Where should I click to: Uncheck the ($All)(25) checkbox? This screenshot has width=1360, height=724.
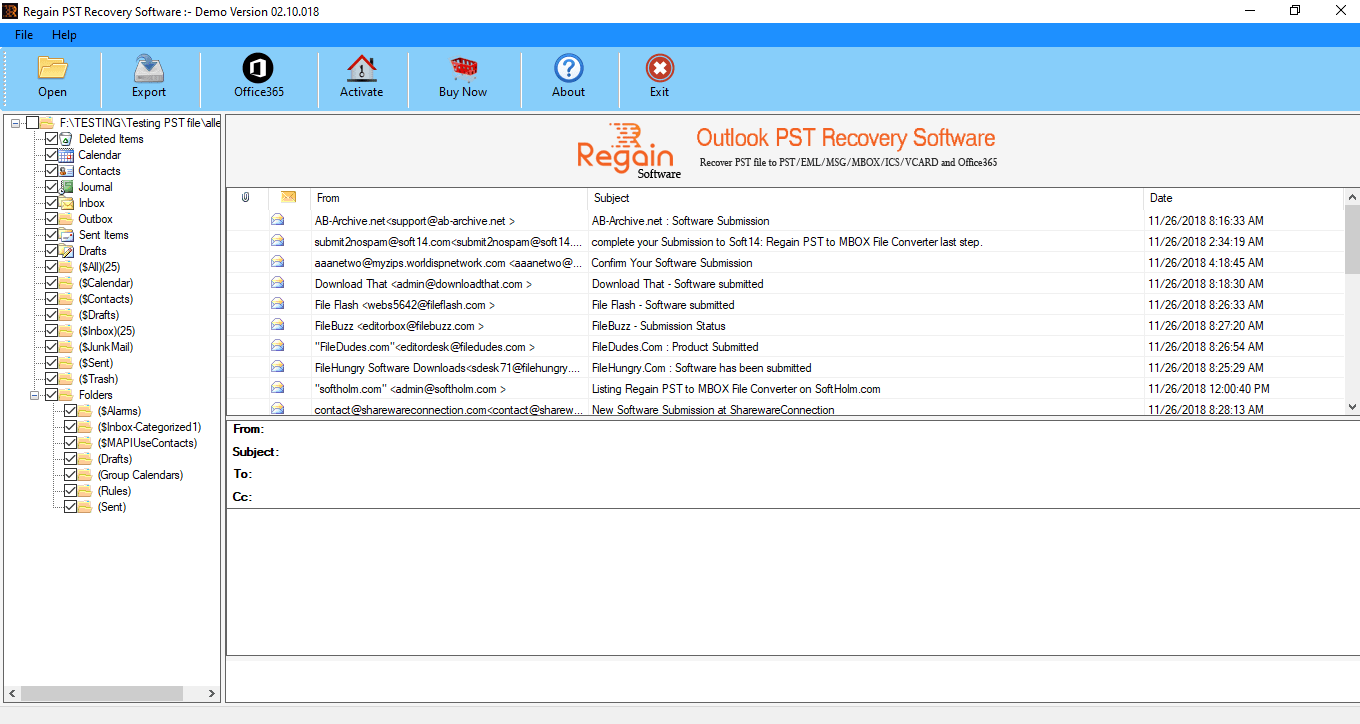(52, 267)
